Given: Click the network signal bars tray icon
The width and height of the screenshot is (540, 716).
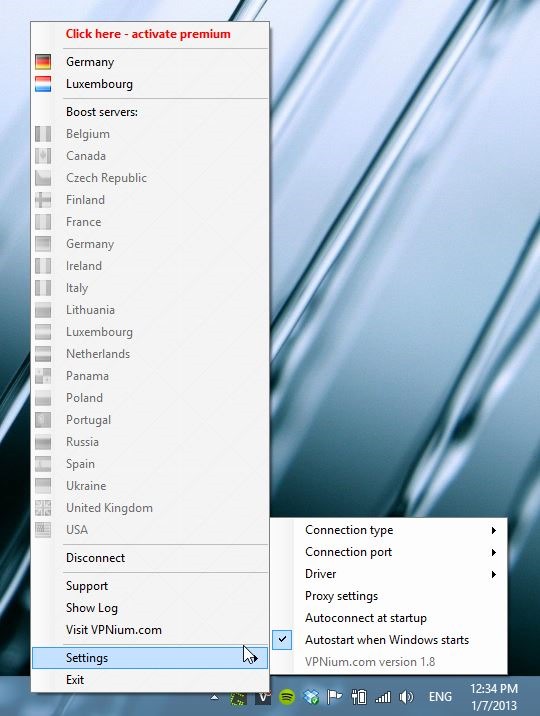Looking at the screenshot, I should [x=383, y=697].
